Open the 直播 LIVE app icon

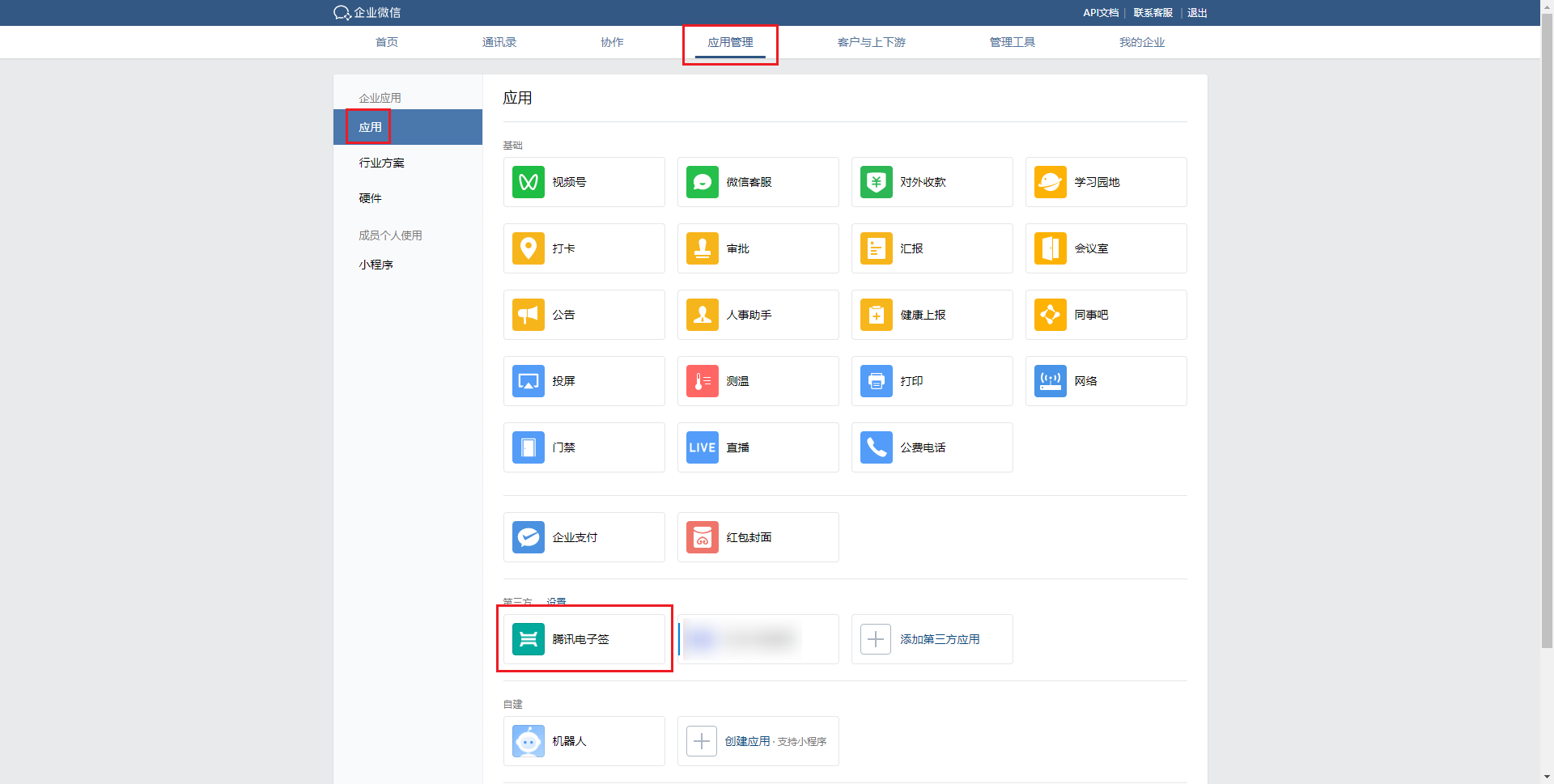click(703, 447)
